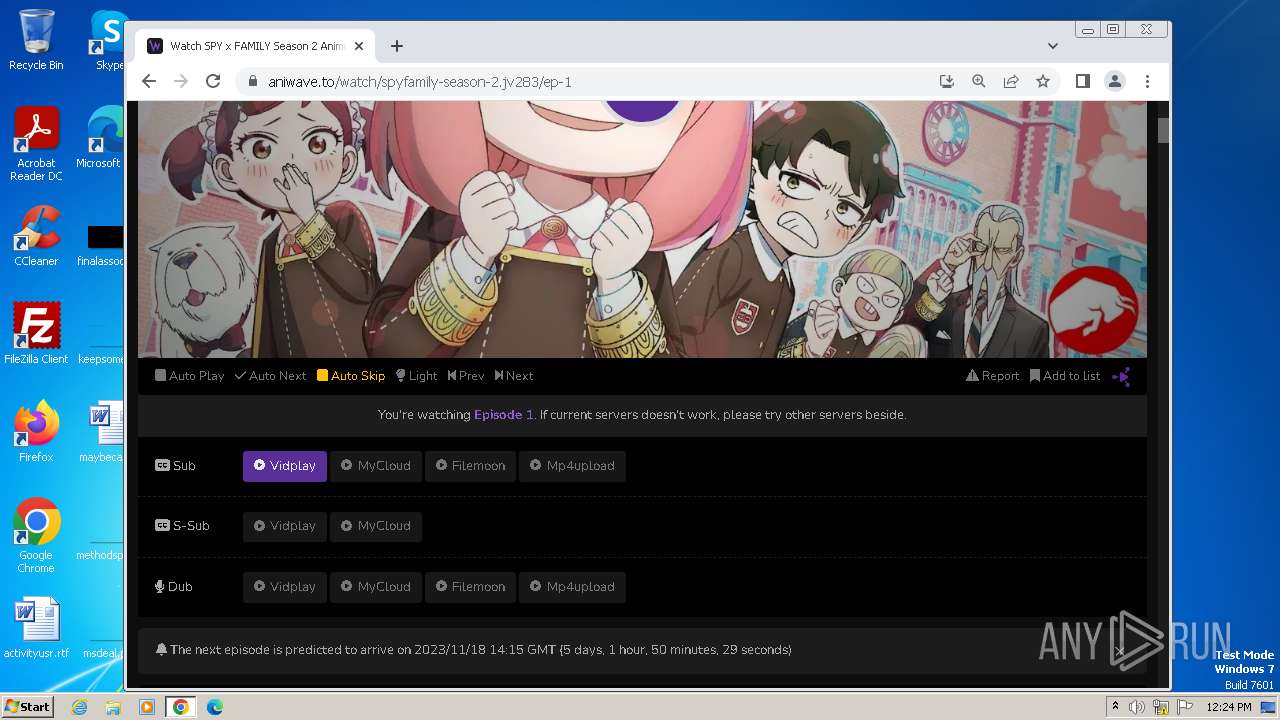
Task: Toggle the Light mode switch
Action: (x=416, y=376)
